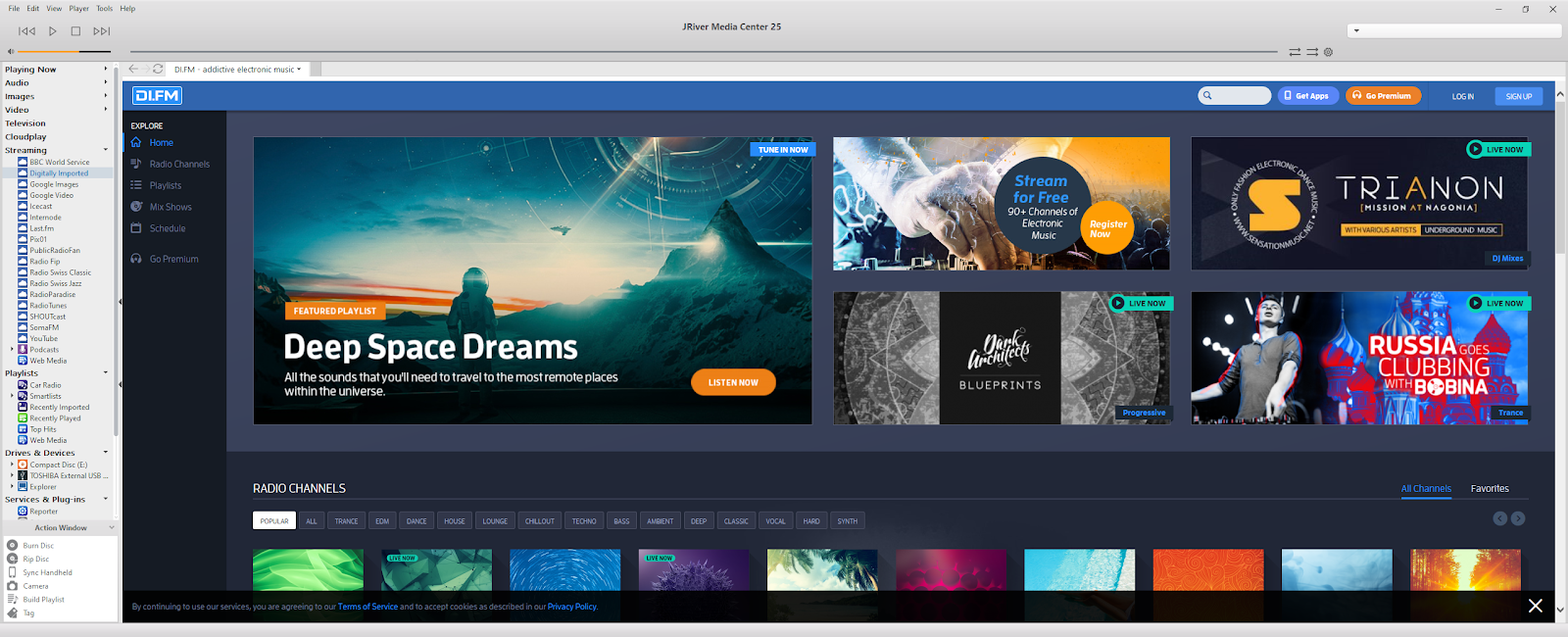Skip to the next track
Screen dimensions: 1568x637
102,31
